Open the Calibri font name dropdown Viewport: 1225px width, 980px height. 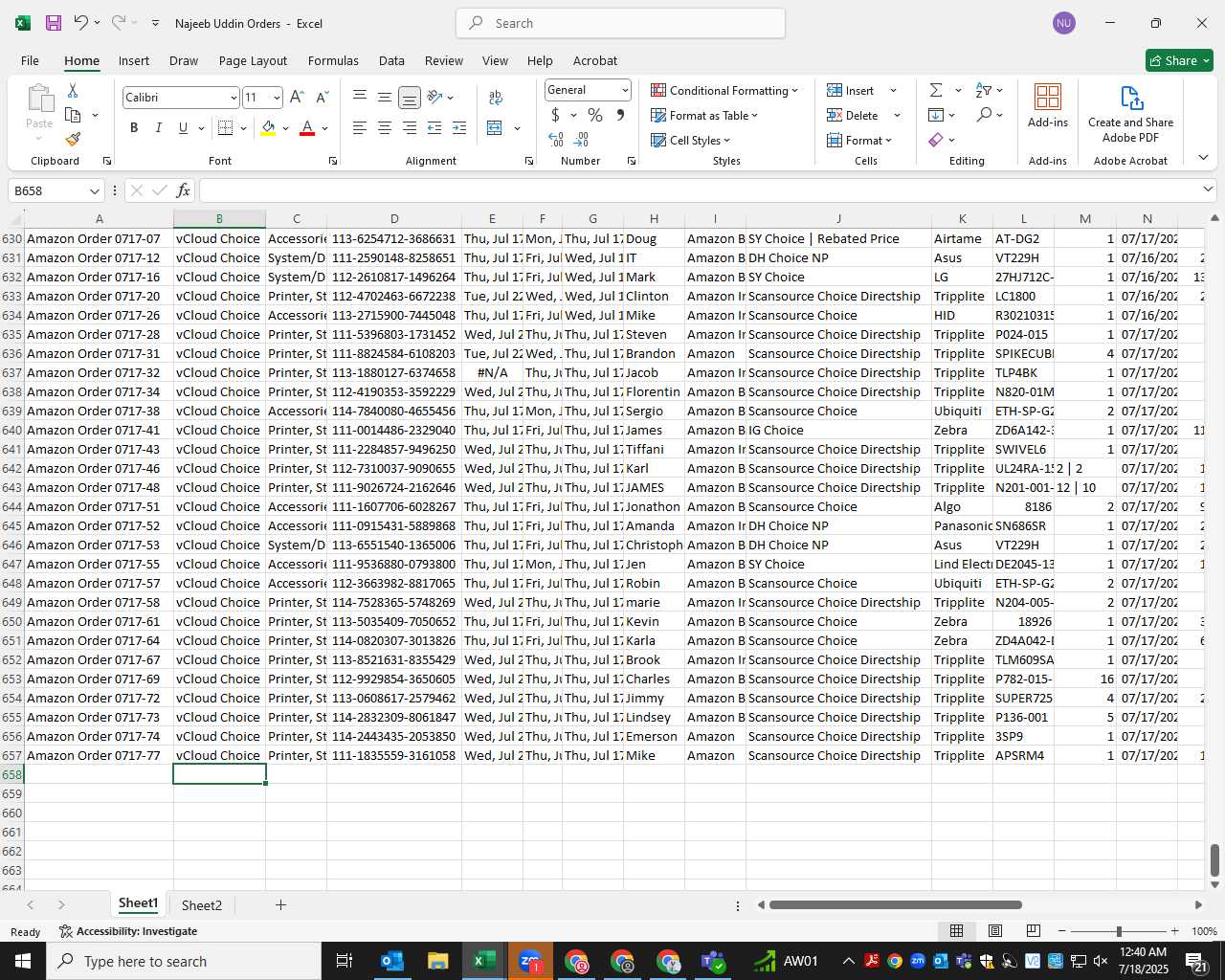233,98
